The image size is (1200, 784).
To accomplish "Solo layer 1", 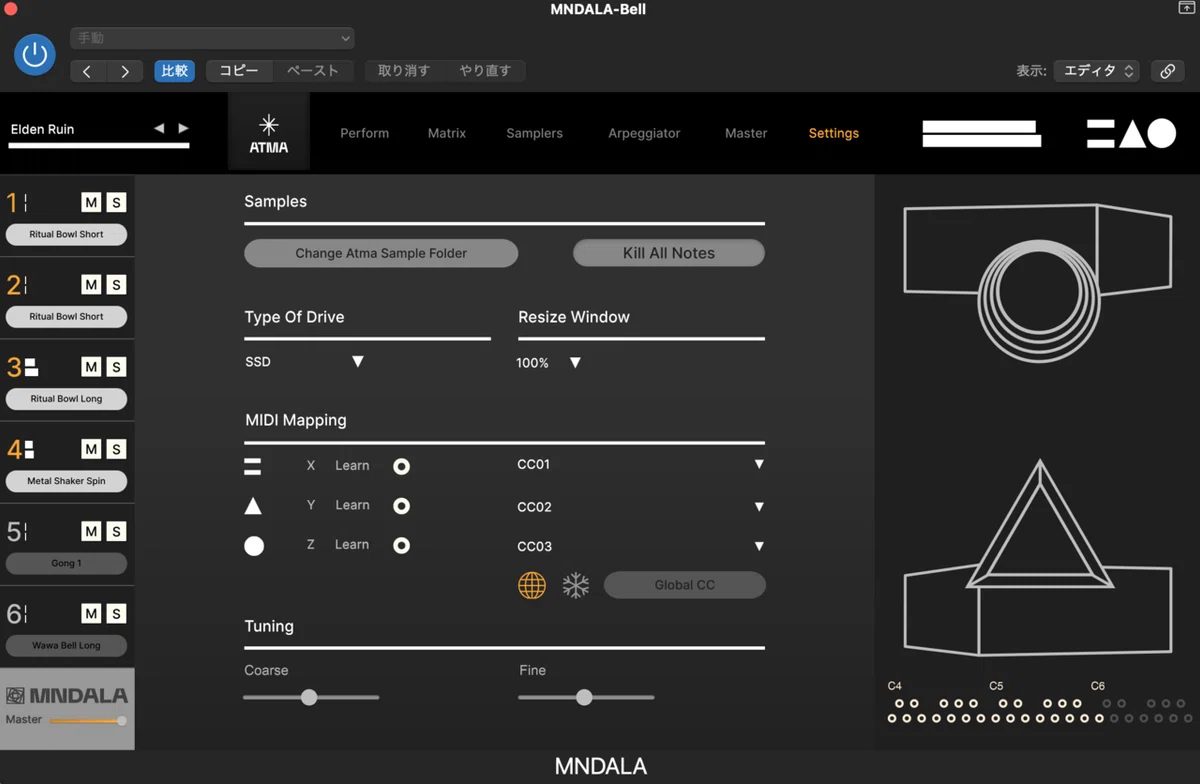I will click(116, 203).
